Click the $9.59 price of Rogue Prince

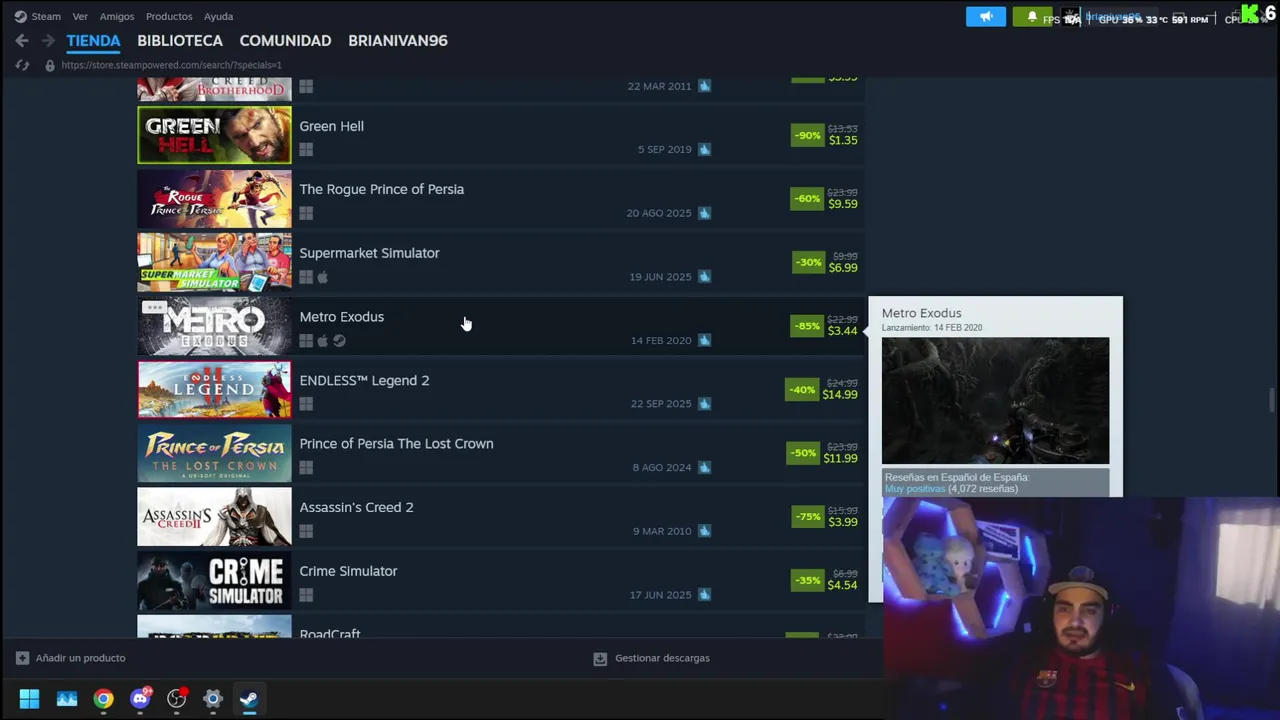pos(843,204)
